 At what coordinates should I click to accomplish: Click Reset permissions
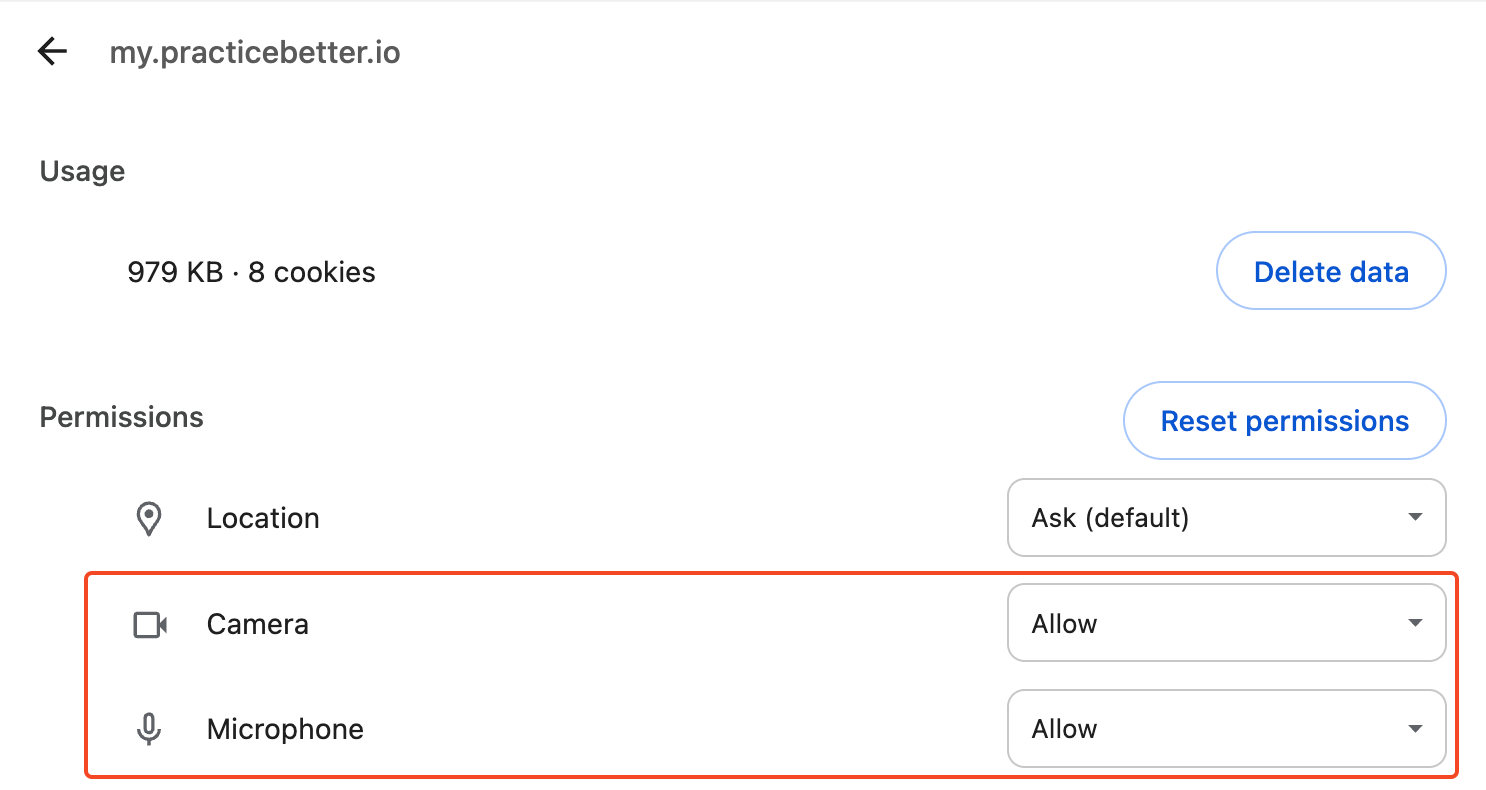point(1285,421)
